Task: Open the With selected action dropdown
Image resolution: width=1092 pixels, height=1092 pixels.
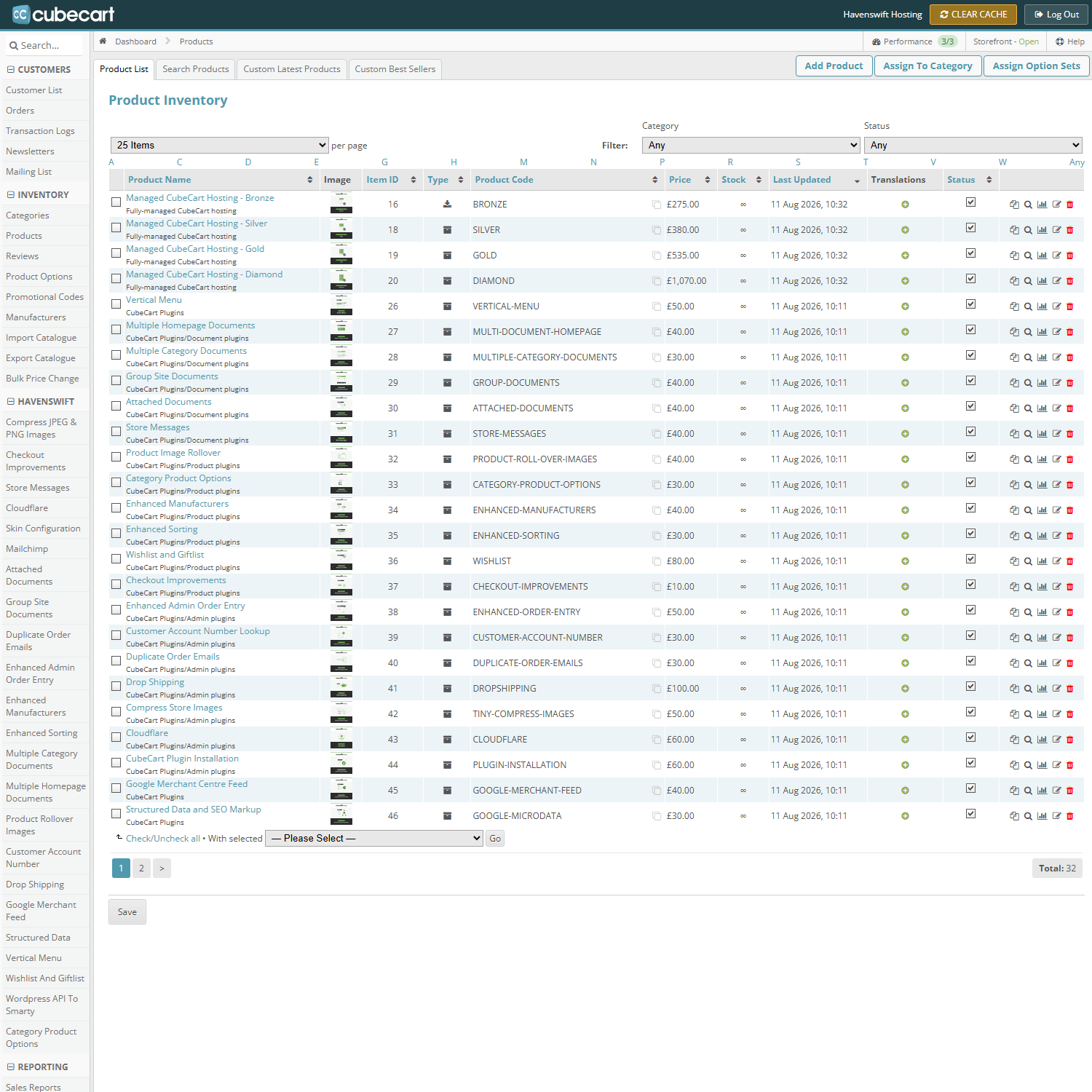Action: click(x=374, y=839)
